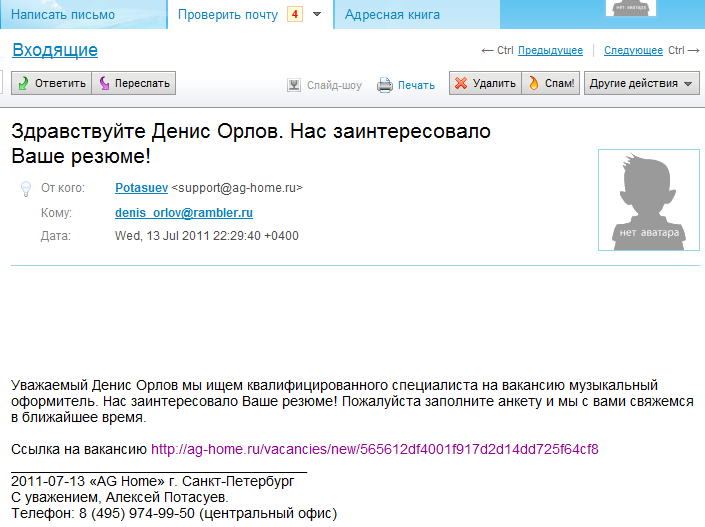The image size is (705, 527).
Task: Click the Переслать button label
Action: 142,83
